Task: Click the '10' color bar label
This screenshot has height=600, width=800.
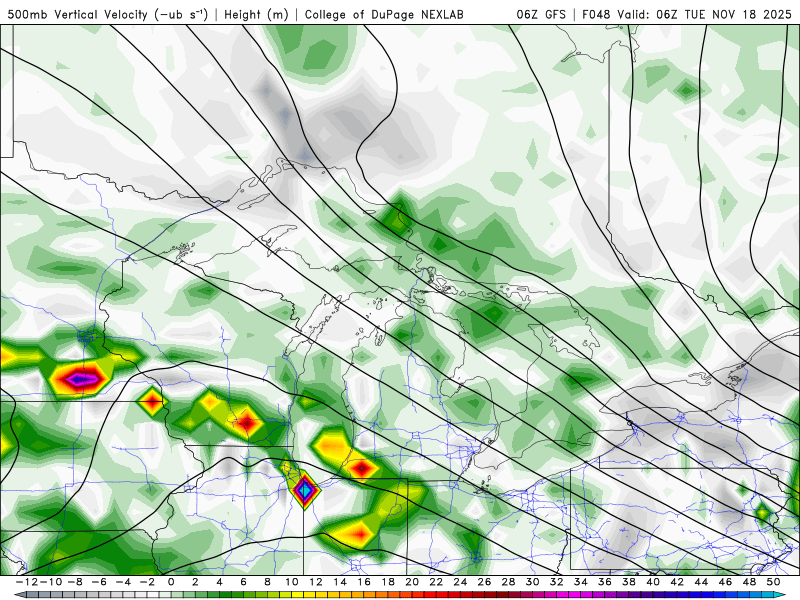Action: point(291,582)
